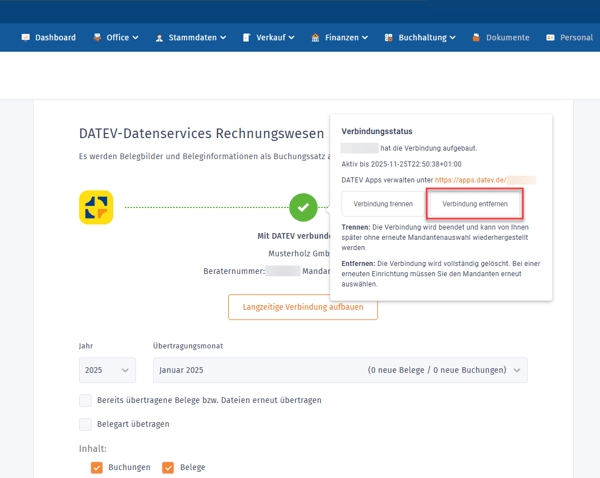Expand the Übertragungsmonat Januar 2025 dropdown
Viewport: 600px width, 478px height.
coord(340,370)
